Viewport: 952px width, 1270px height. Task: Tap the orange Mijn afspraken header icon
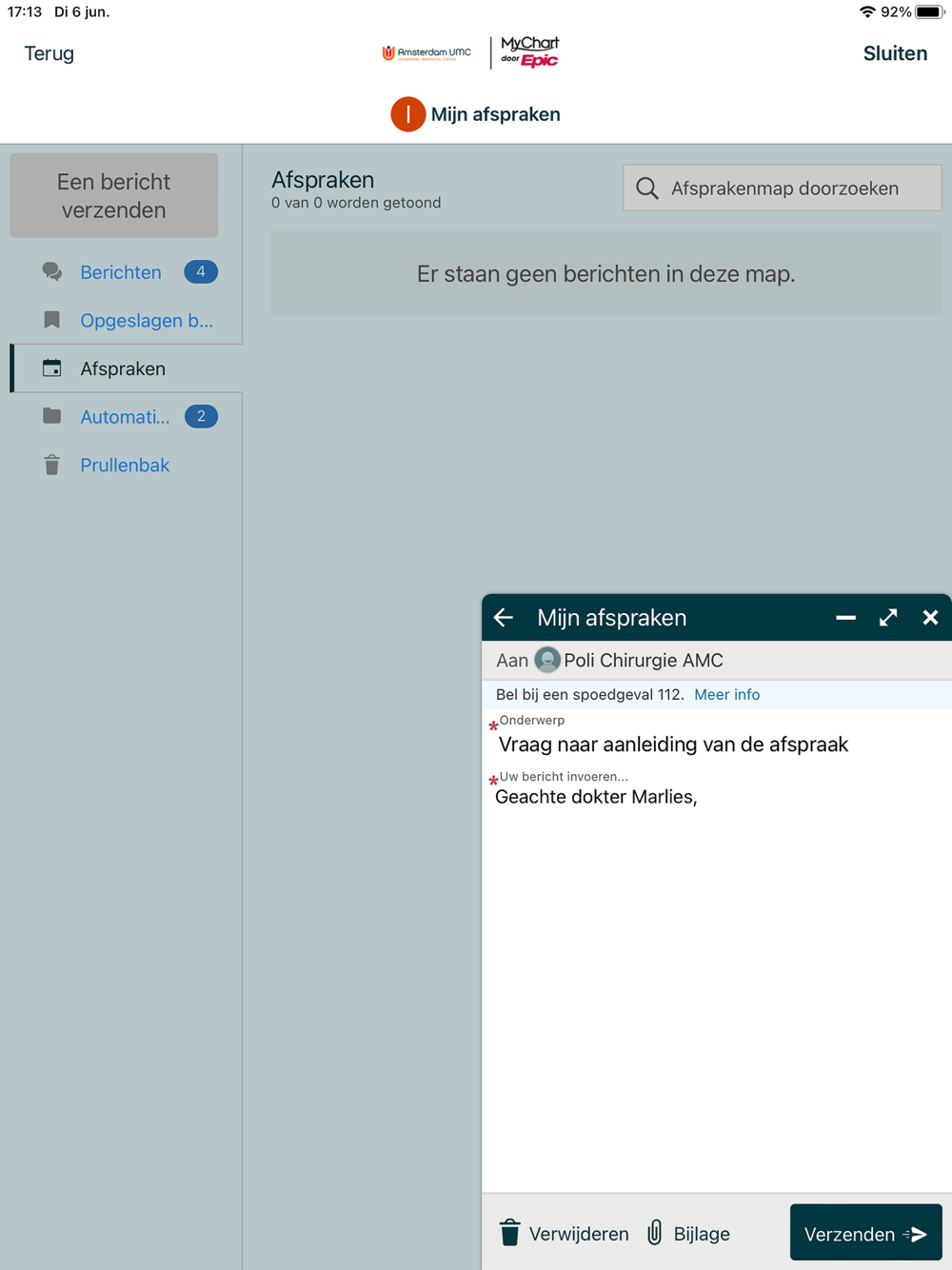click(407, 114)
